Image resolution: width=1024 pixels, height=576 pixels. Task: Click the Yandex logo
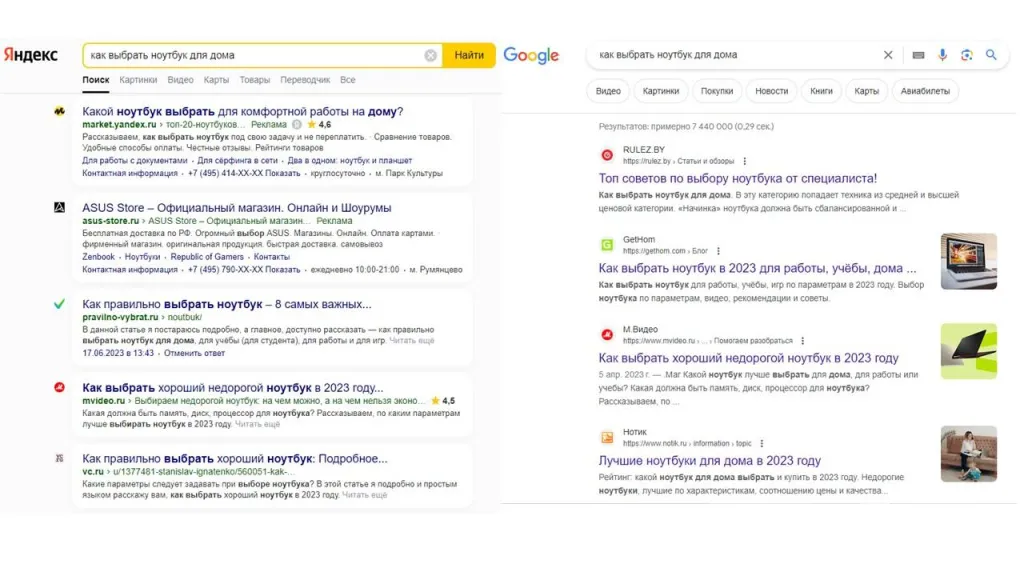(31, 55)
